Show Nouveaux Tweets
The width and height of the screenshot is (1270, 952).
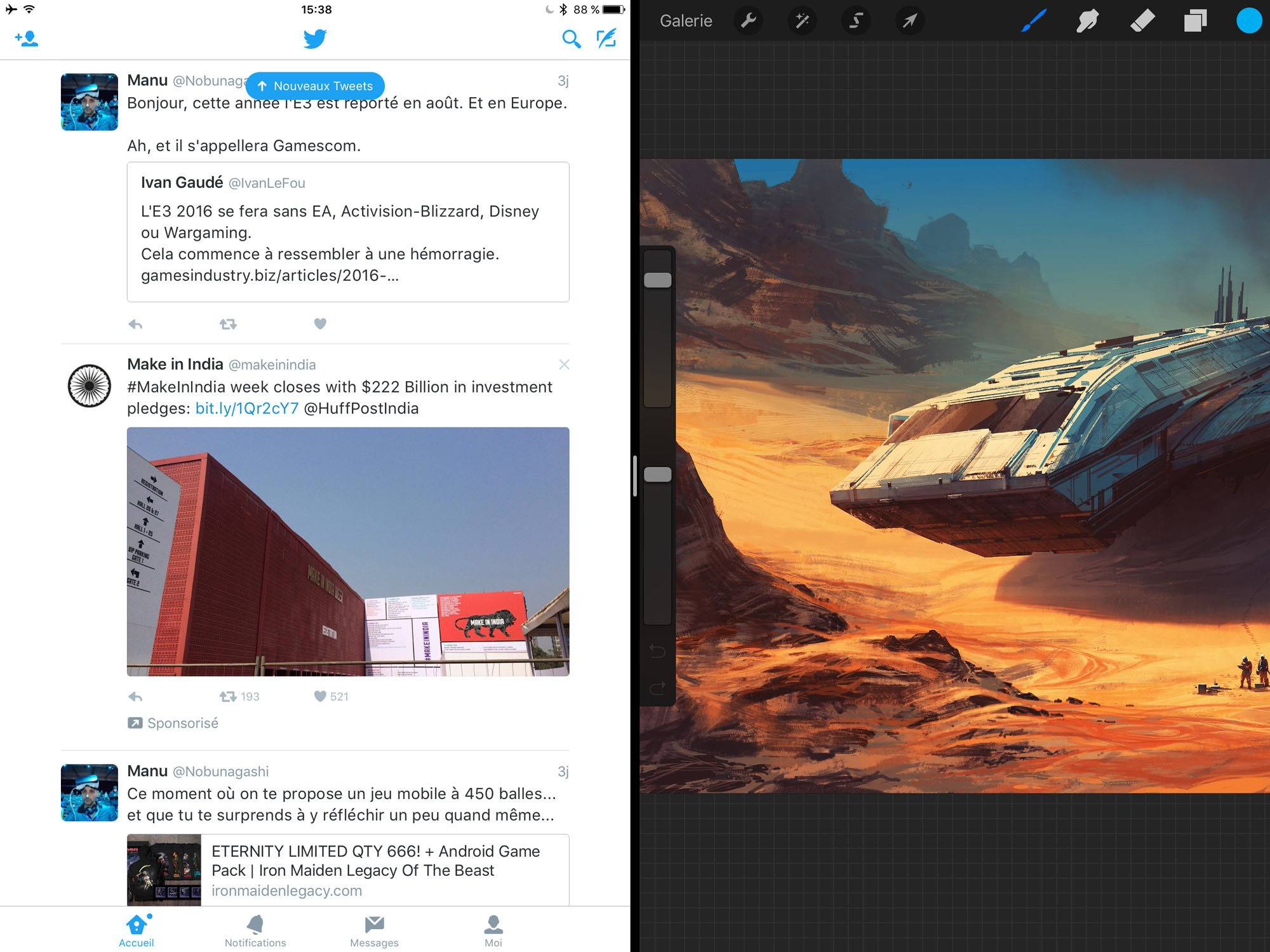(315, 86)
